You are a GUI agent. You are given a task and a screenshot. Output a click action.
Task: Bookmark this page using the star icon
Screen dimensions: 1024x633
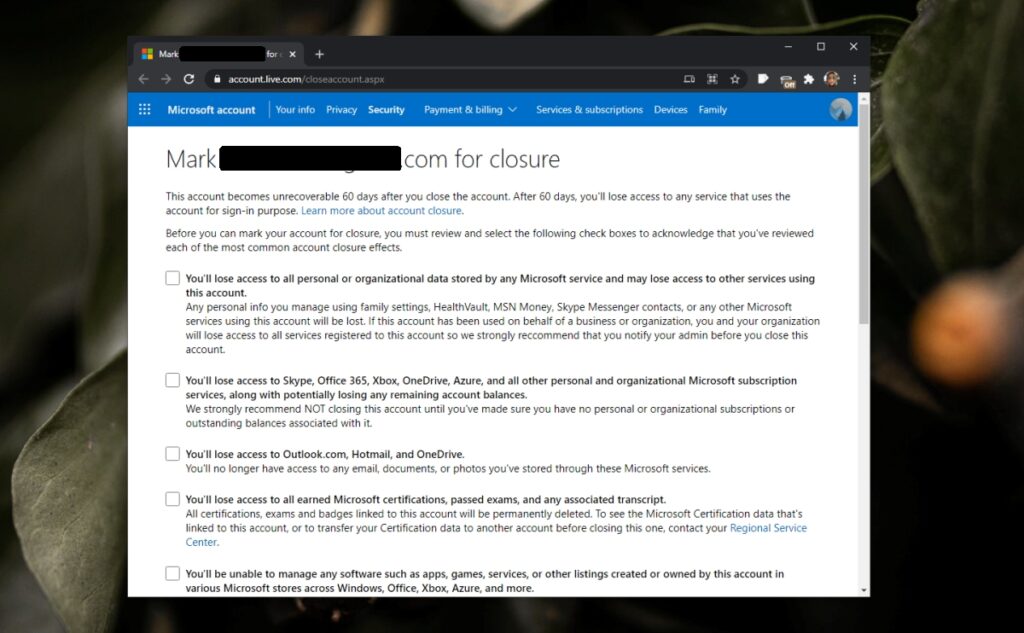tap(735, 78)
